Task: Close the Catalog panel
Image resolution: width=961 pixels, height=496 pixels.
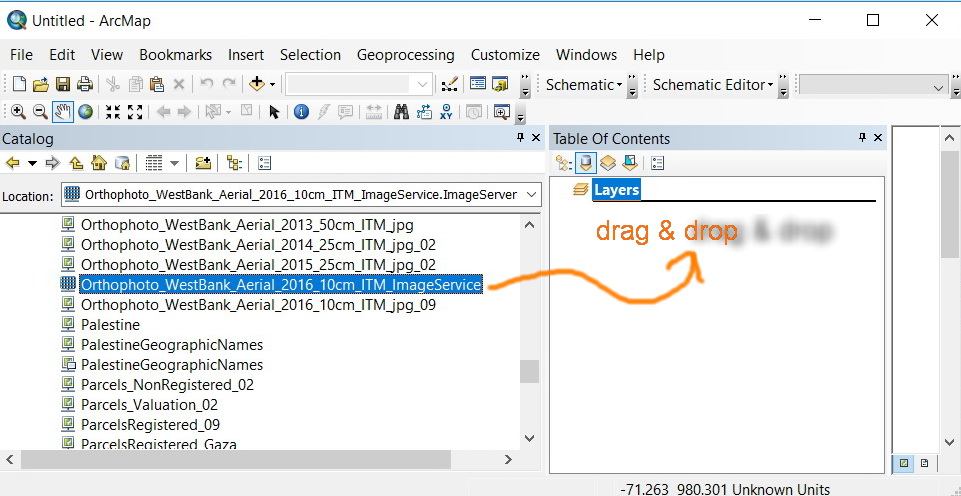Action: [536, 137]
